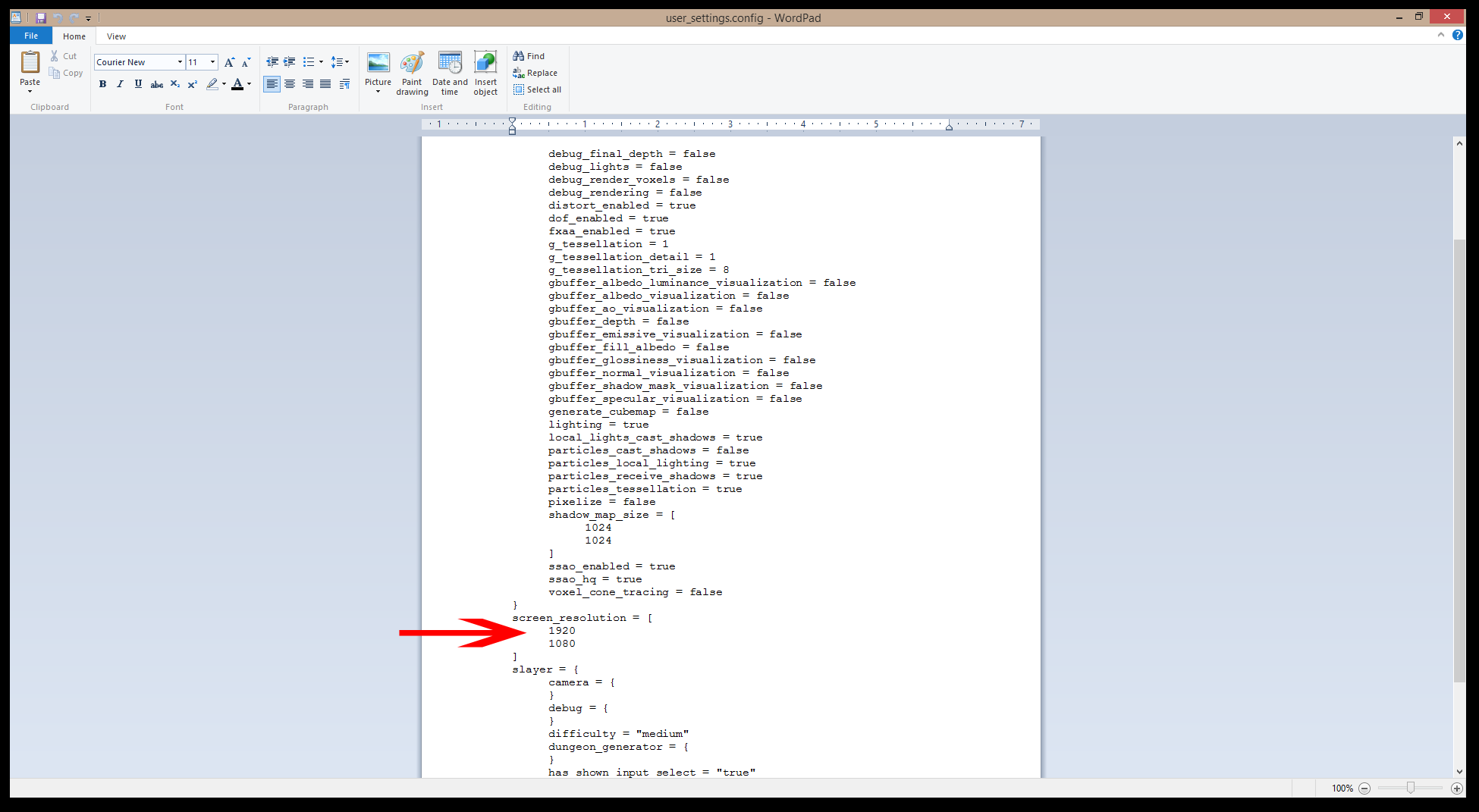The height and width of the screenshot is (812, 1479).
Task: Undo the last action
Action: (x=58, y=17)
